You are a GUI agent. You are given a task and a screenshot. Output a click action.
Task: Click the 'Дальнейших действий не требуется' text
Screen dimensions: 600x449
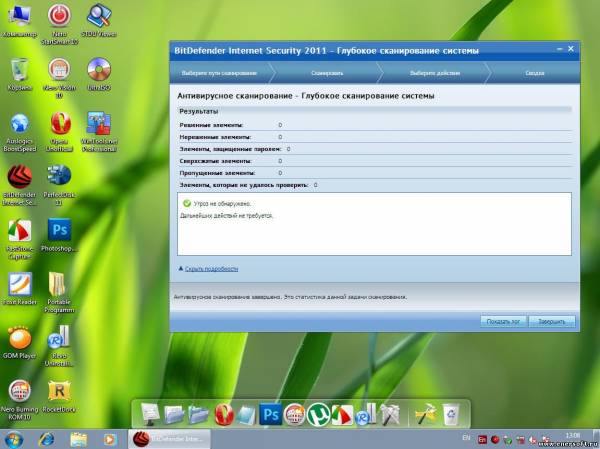(x=227, y=216)
